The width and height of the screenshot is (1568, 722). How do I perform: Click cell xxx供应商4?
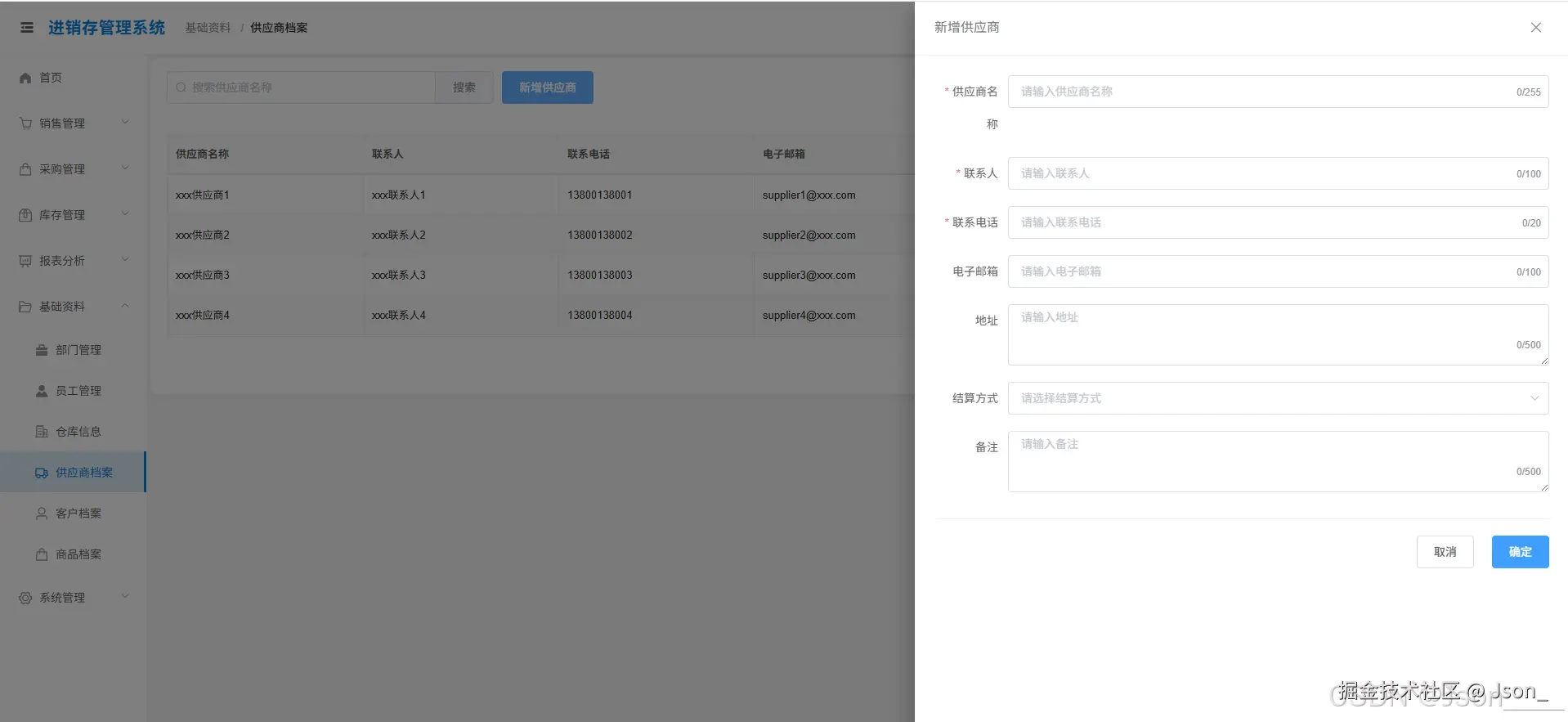pyautogui.click(x=203, y=316)
